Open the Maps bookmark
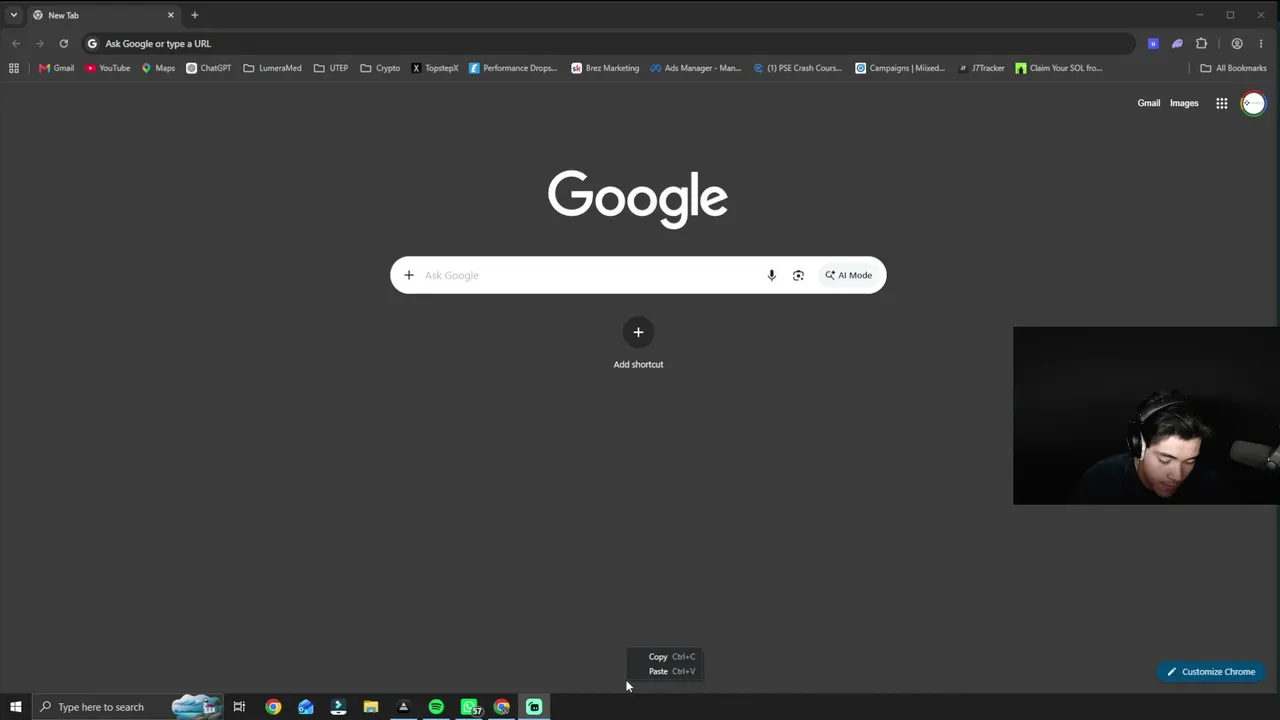Image resolution: width=1280 pixels, height=720 pixels. click(158, 68)
